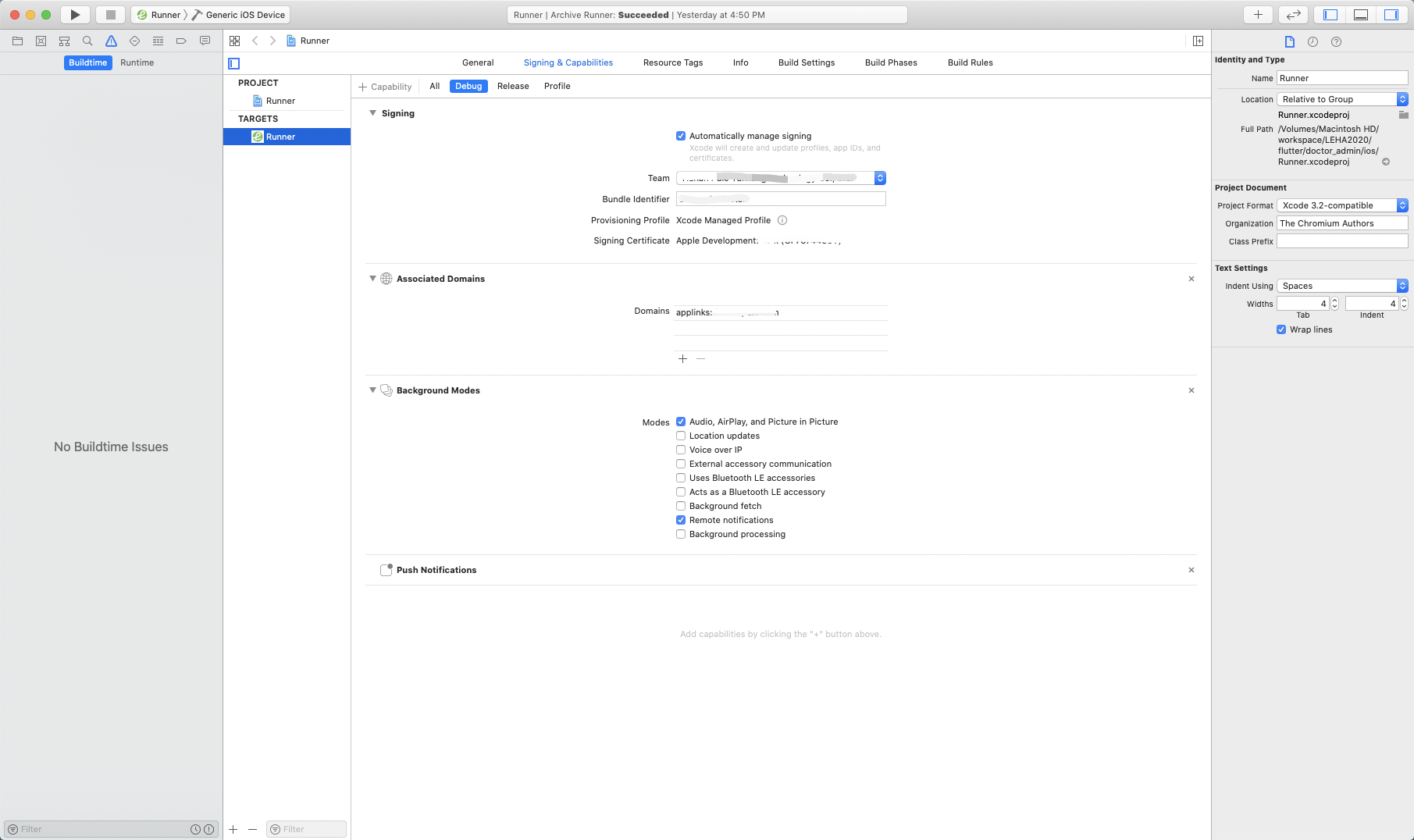Remove the Associated Domains capability
The height and width of the screenshot is (840, 1414).
(1191, 279)
